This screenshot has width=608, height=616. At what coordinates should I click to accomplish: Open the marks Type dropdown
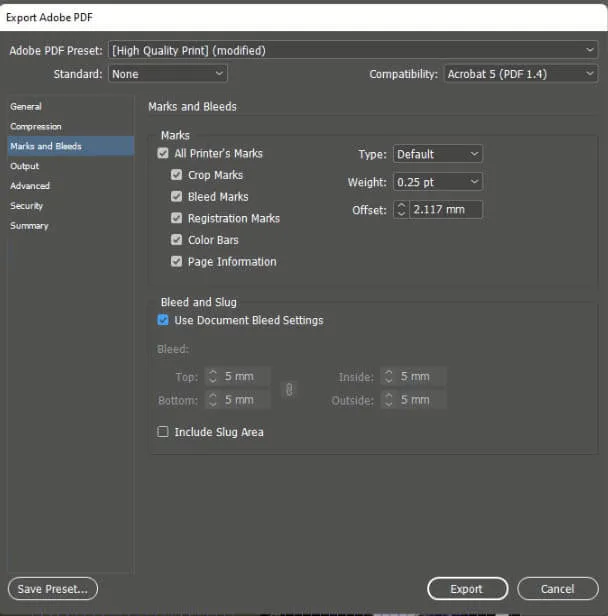tap(437, 154)
